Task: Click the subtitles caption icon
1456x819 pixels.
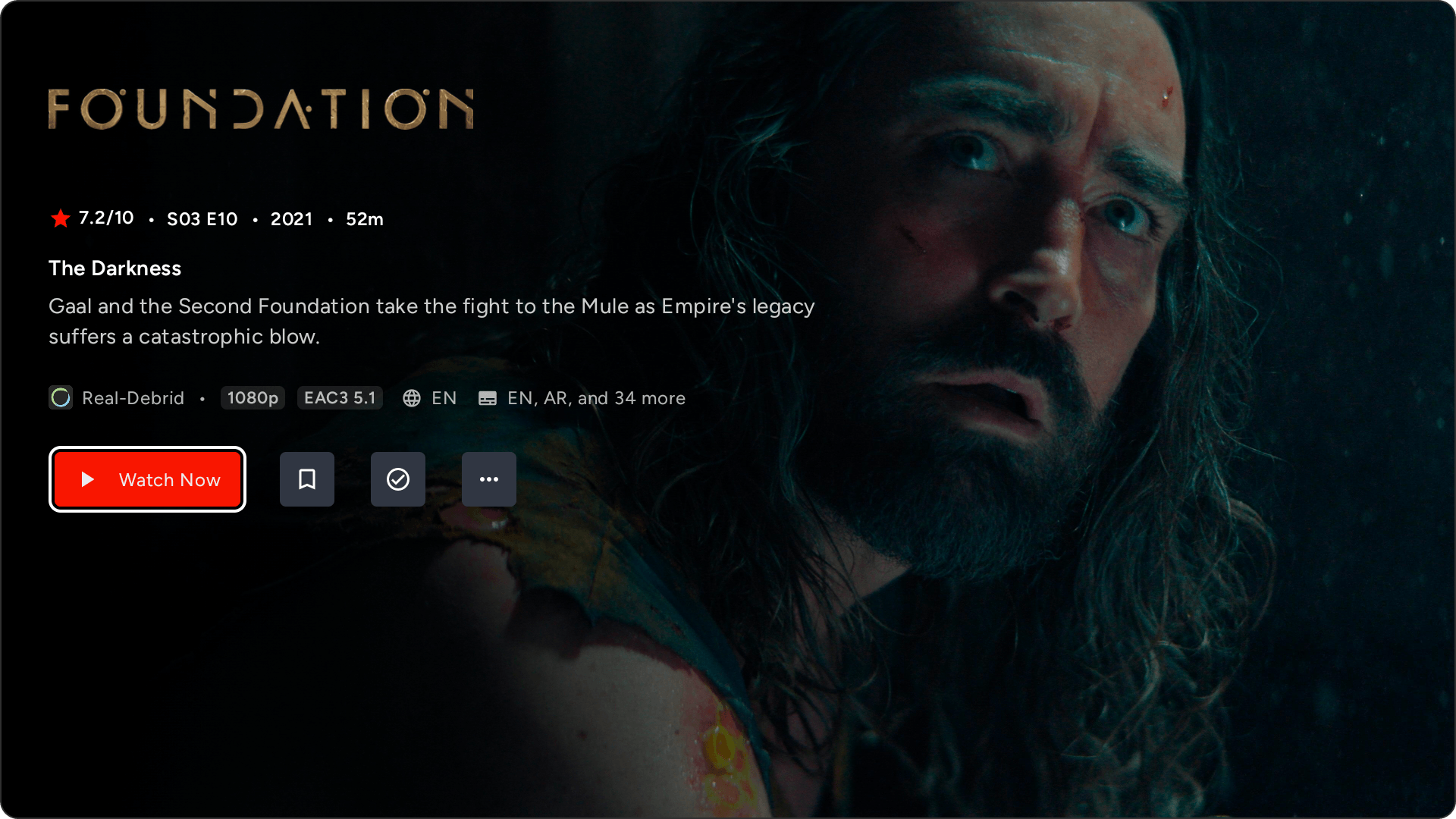Action: tap(488, 398)
